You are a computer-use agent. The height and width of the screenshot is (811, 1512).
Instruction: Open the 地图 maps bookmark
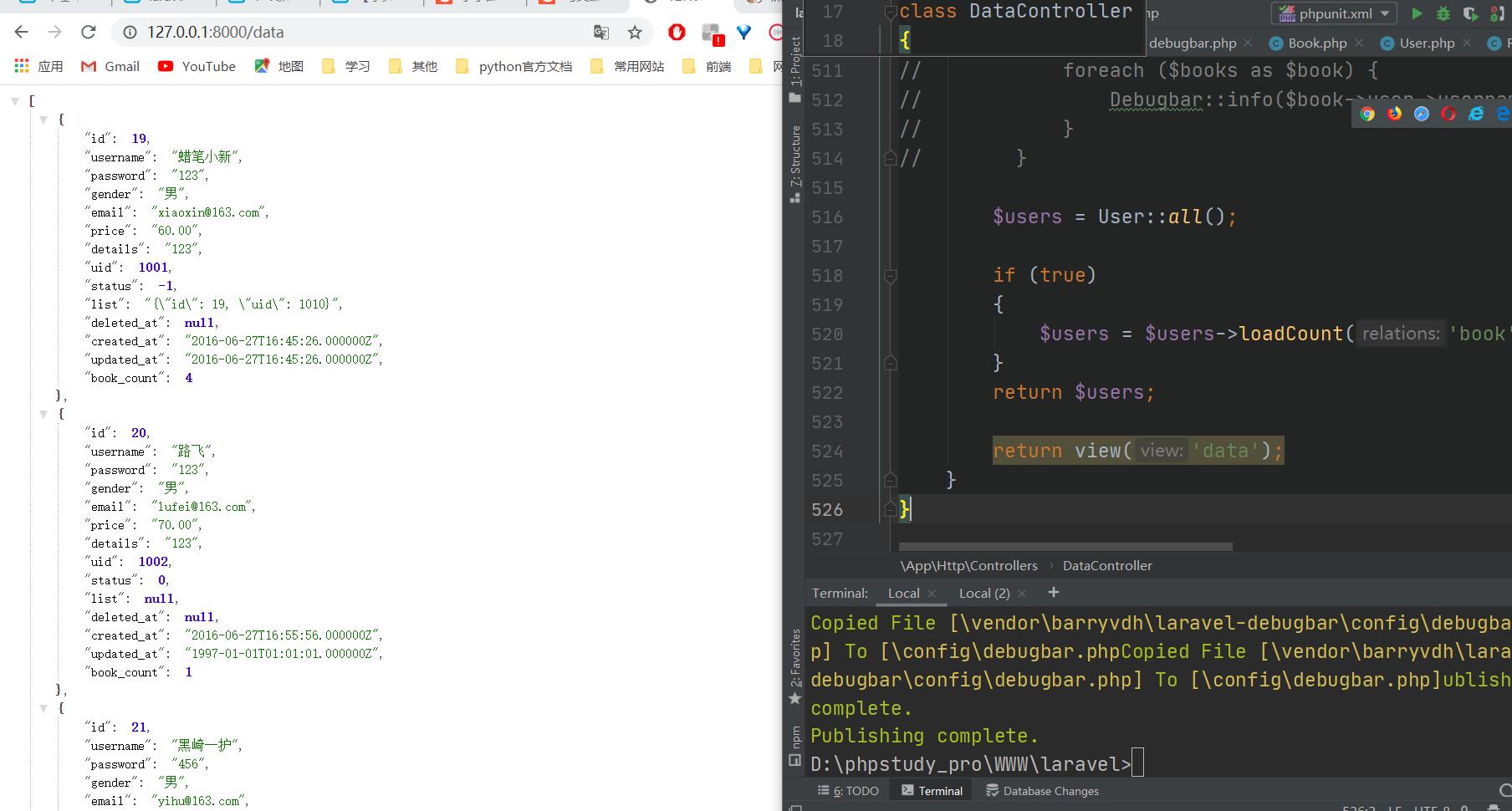[x=279, y=66]
